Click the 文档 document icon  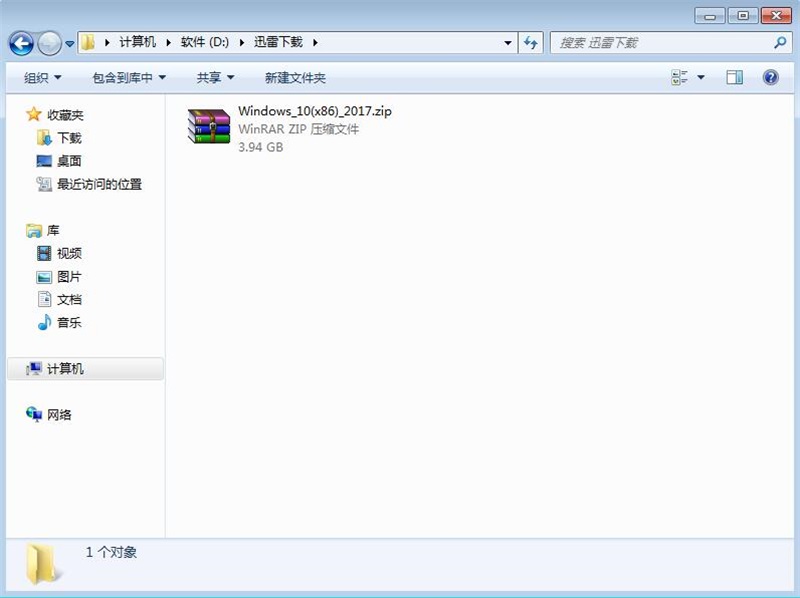click(x=44, y=299)
